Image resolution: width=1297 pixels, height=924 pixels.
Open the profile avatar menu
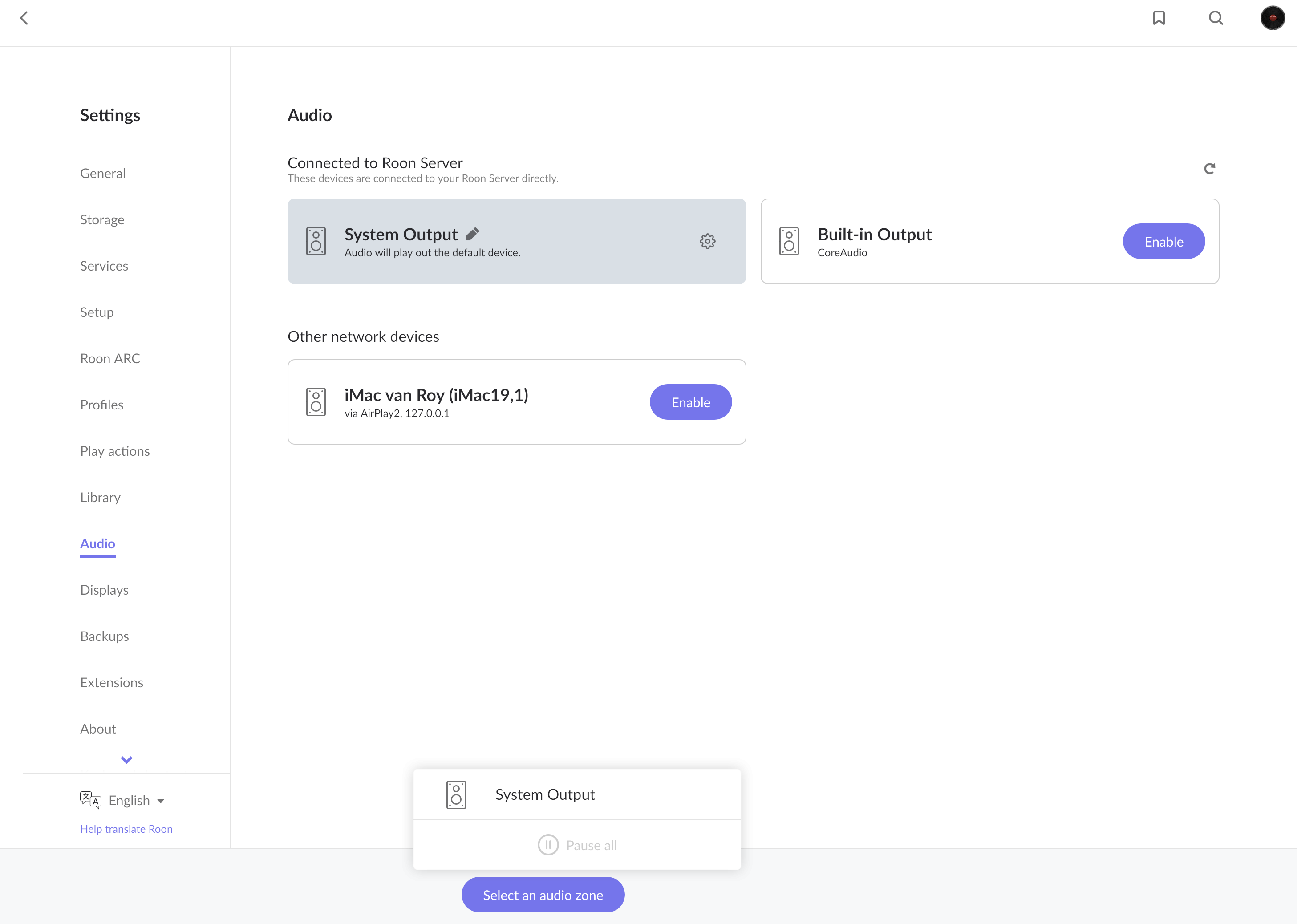coord(1273,18)
